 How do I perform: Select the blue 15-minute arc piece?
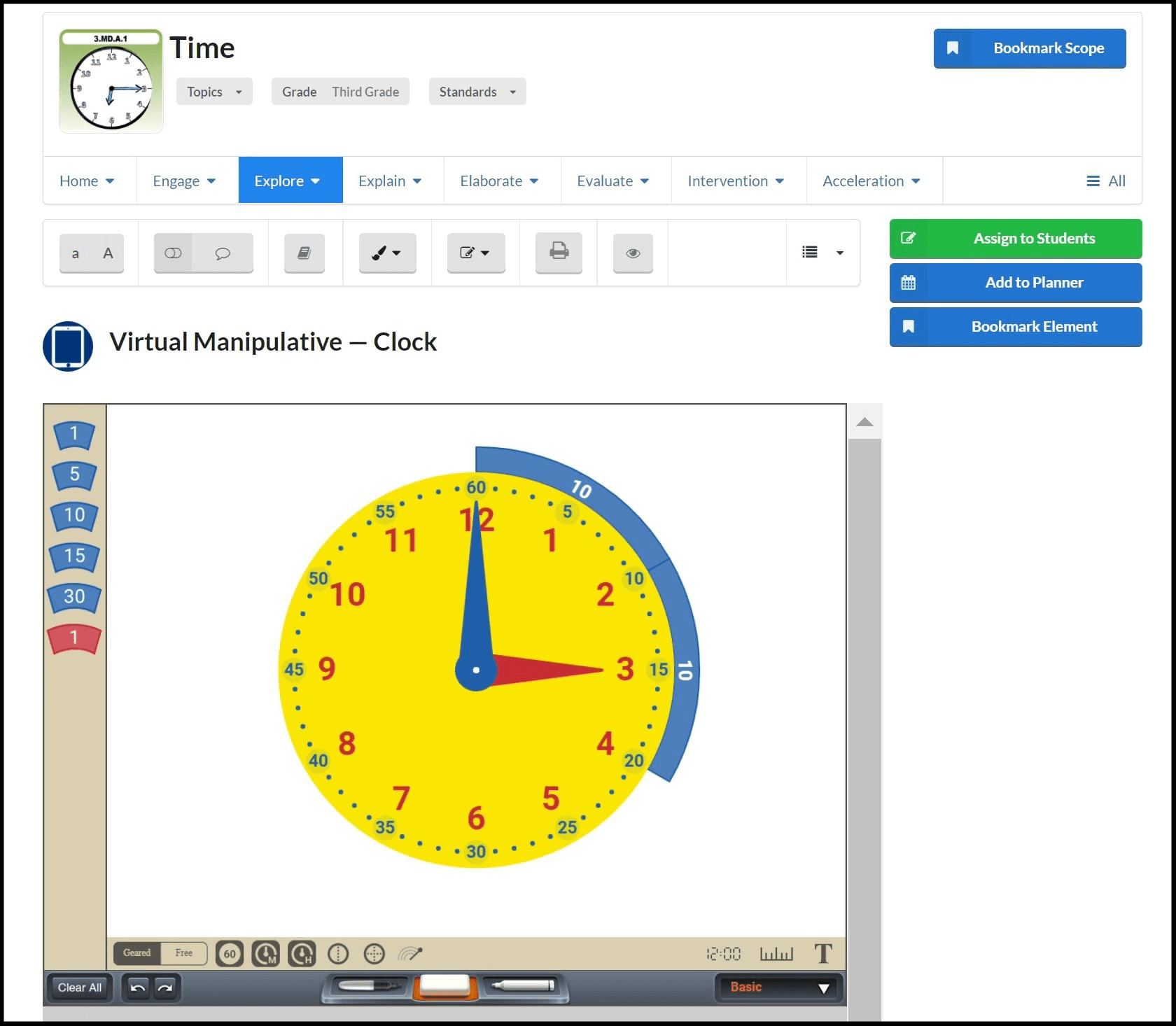[74, 557]
